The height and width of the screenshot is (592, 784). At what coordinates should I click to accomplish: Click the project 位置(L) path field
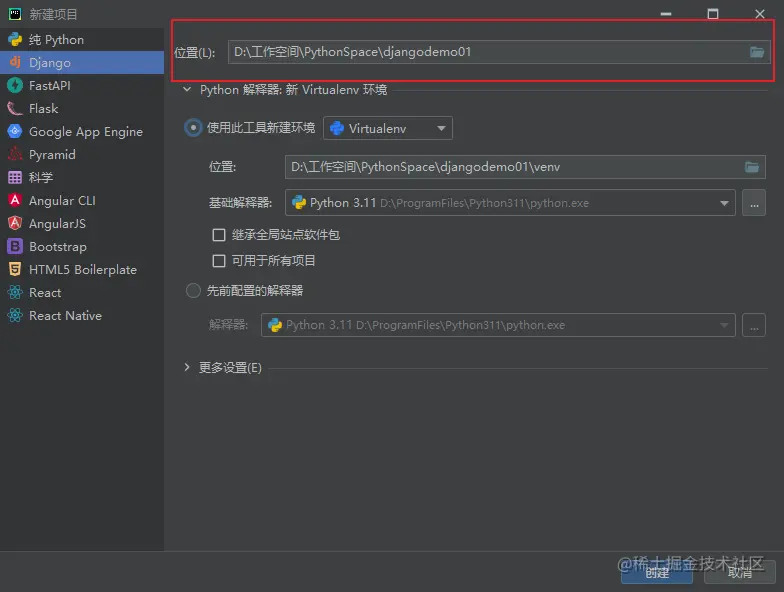coord(499,52)
